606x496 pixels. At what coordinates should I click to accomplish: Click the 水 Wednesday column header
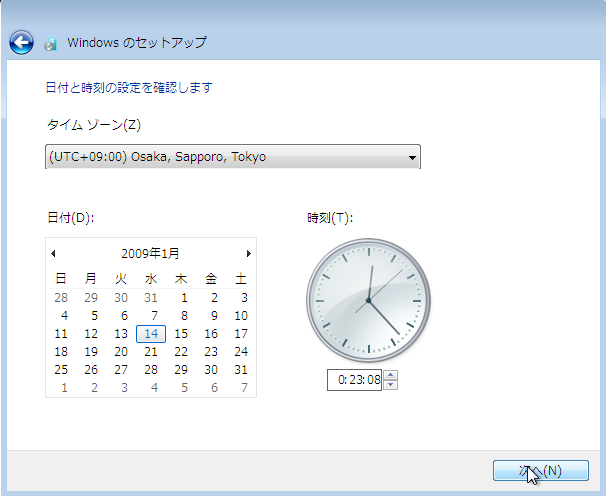click(151, 279)
